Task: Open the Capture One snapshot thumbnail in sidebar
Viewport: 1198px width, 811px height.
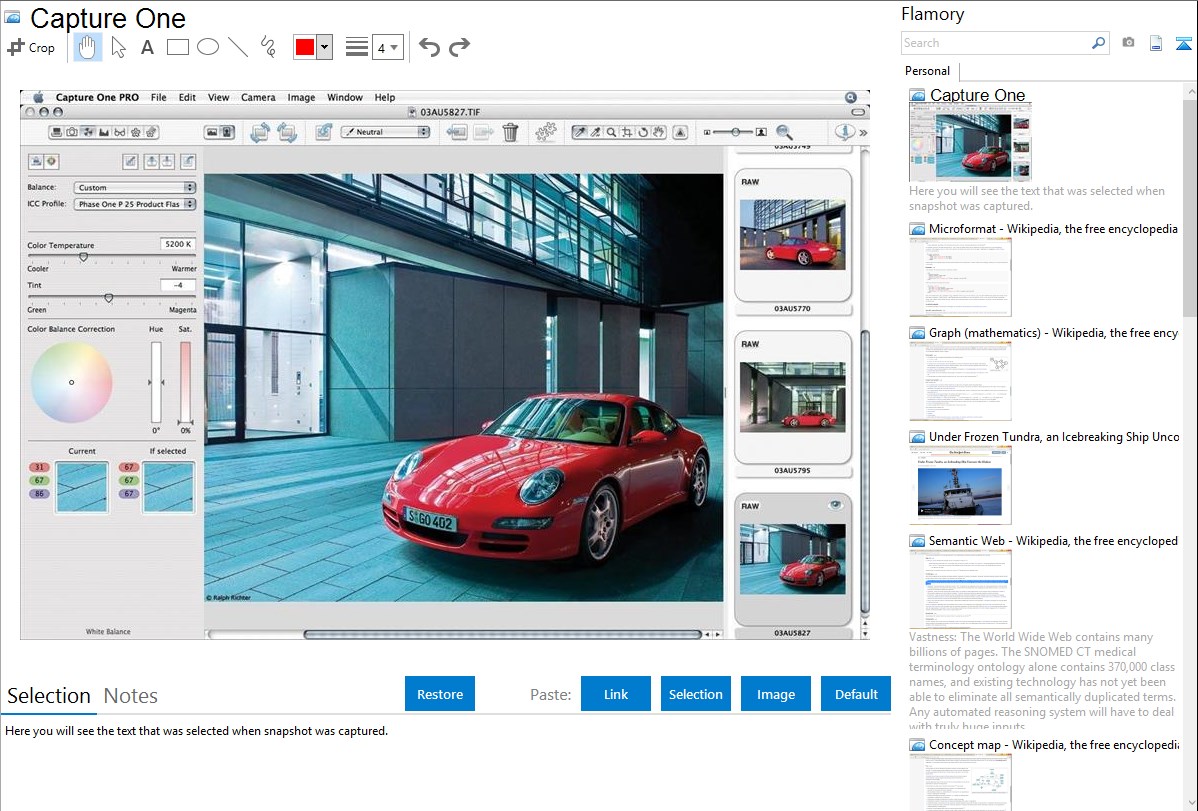Action: pos(970,143)
